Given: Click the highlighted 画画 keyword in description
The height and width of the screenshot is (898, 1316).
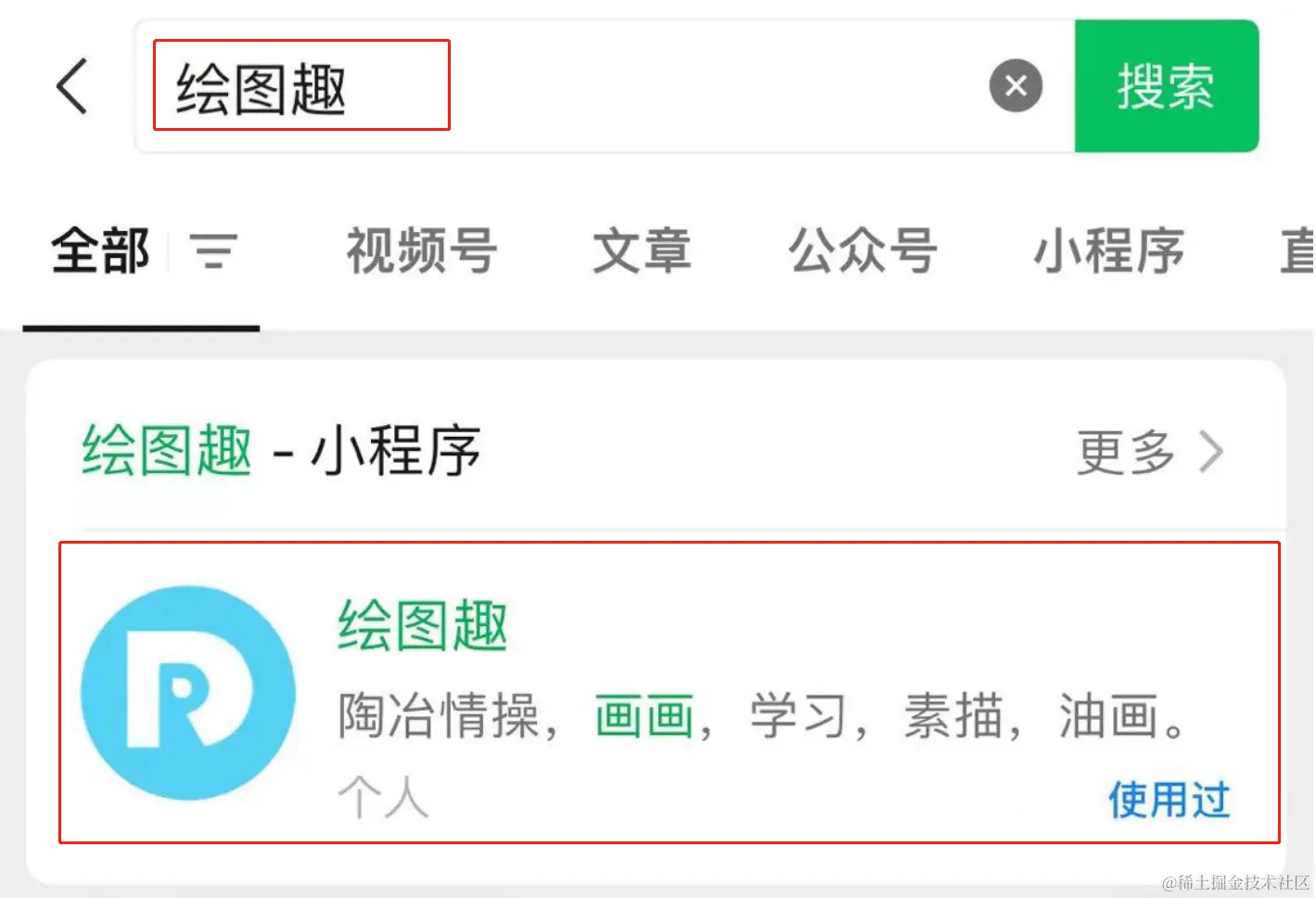Looking at the screenshot, I should pyautogui.click(x=644, y=716).
